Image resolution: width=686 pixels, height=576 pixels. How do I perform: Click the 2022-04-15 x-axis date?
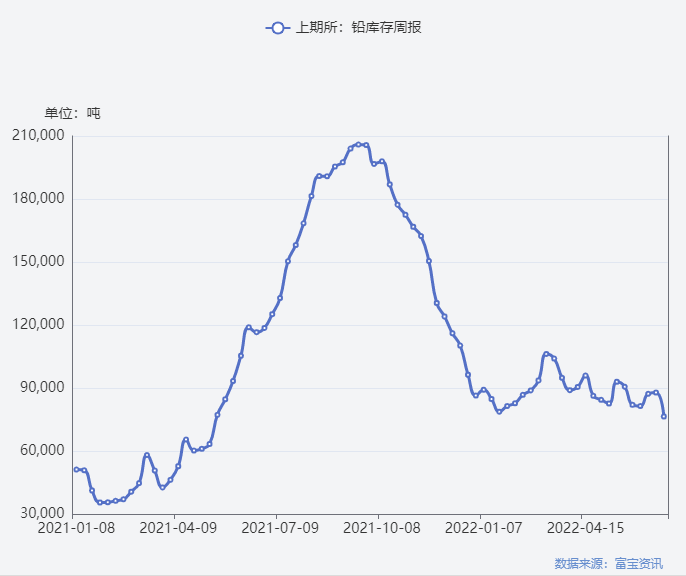[x=585, y=528]
